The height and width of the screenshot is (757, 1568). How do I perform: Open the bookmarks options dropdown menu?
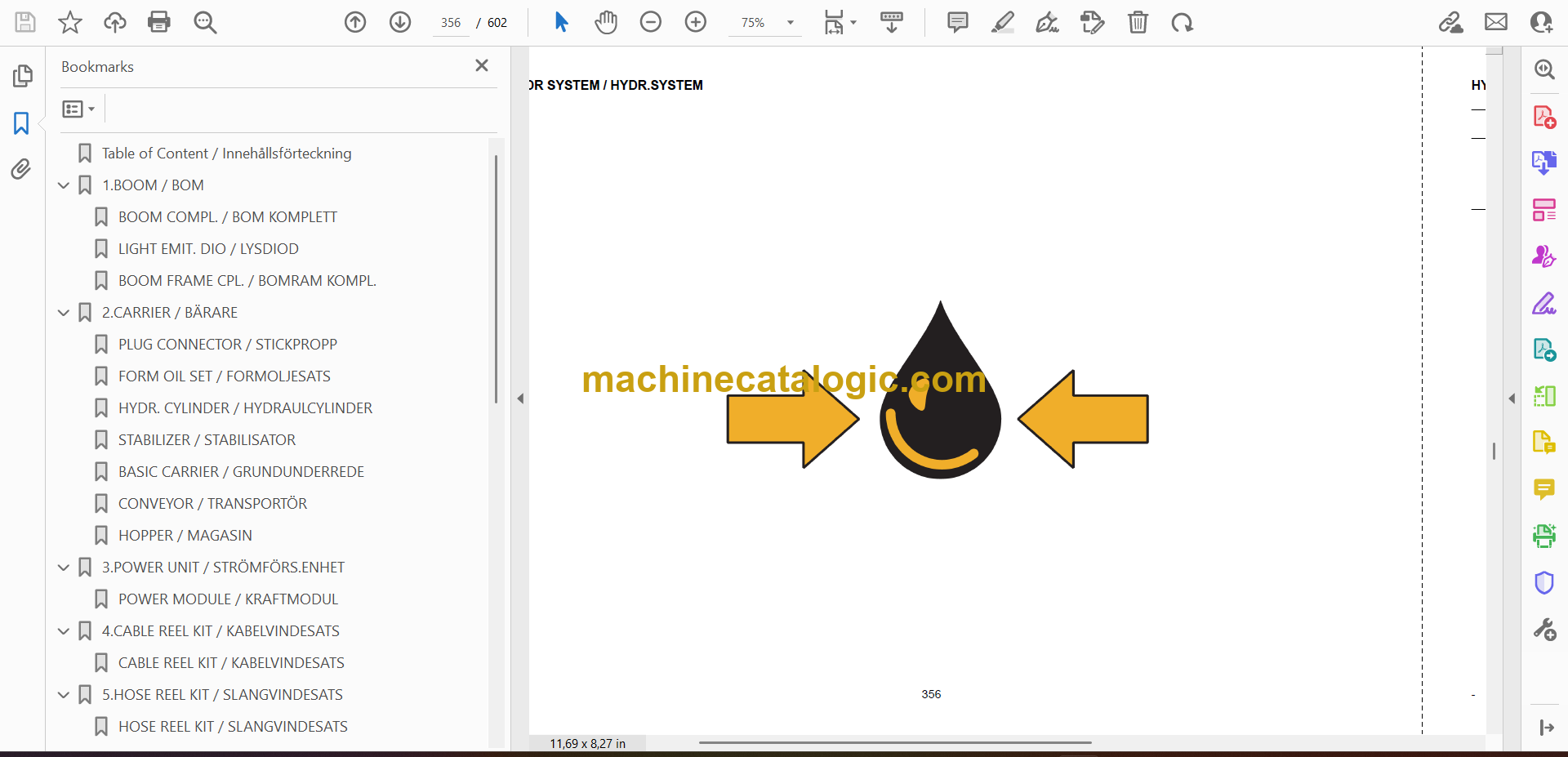coord(79,109)
